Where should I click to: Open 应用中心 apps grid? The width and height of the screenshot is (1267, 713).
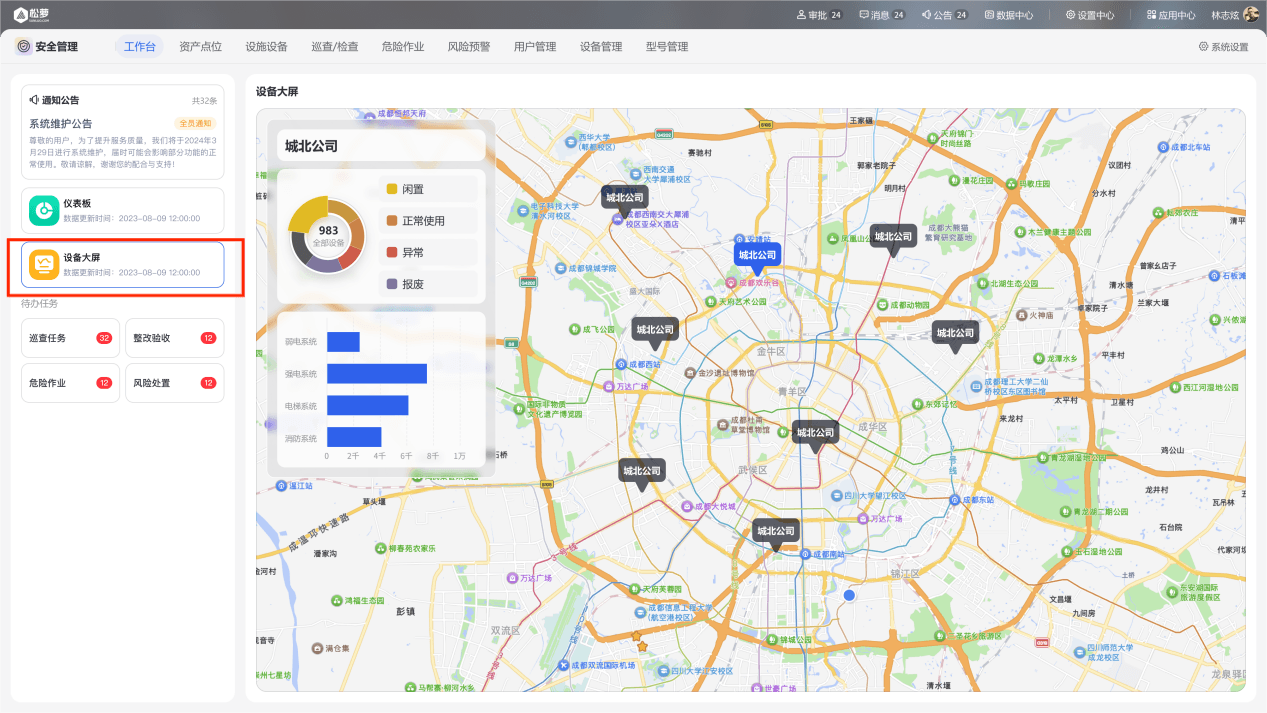[1171, 15]
